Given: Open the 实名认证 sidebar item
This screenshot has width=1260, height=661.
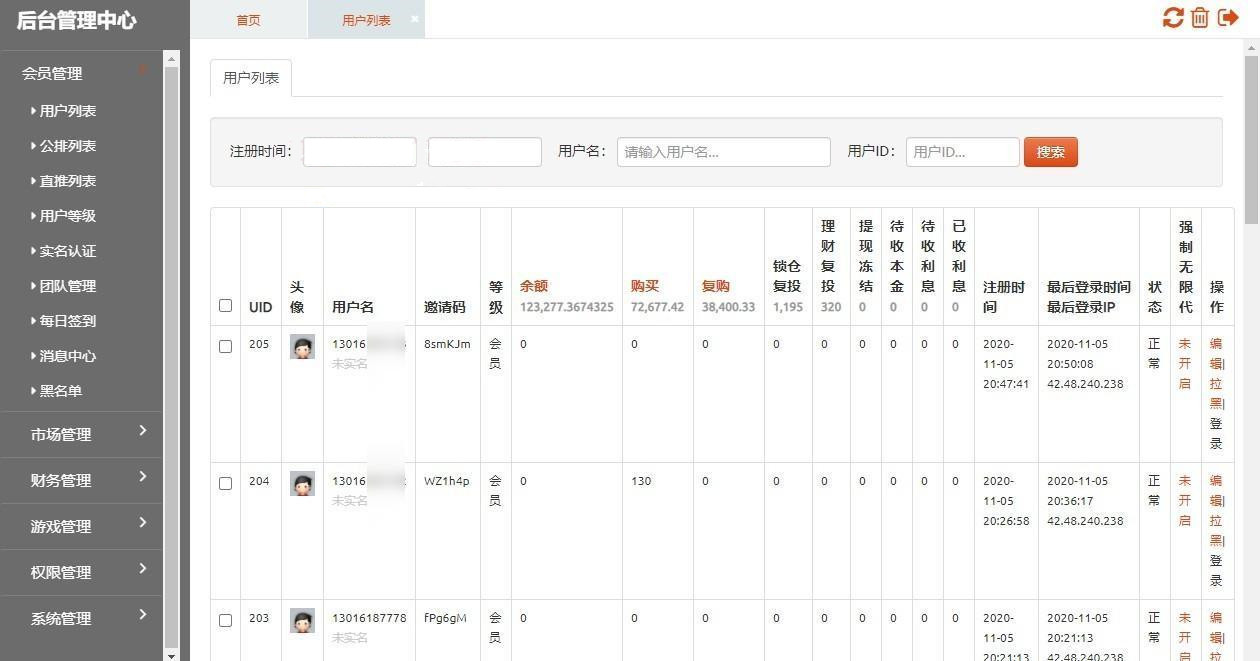Looking at the screenshot, I should click(64, 250).
